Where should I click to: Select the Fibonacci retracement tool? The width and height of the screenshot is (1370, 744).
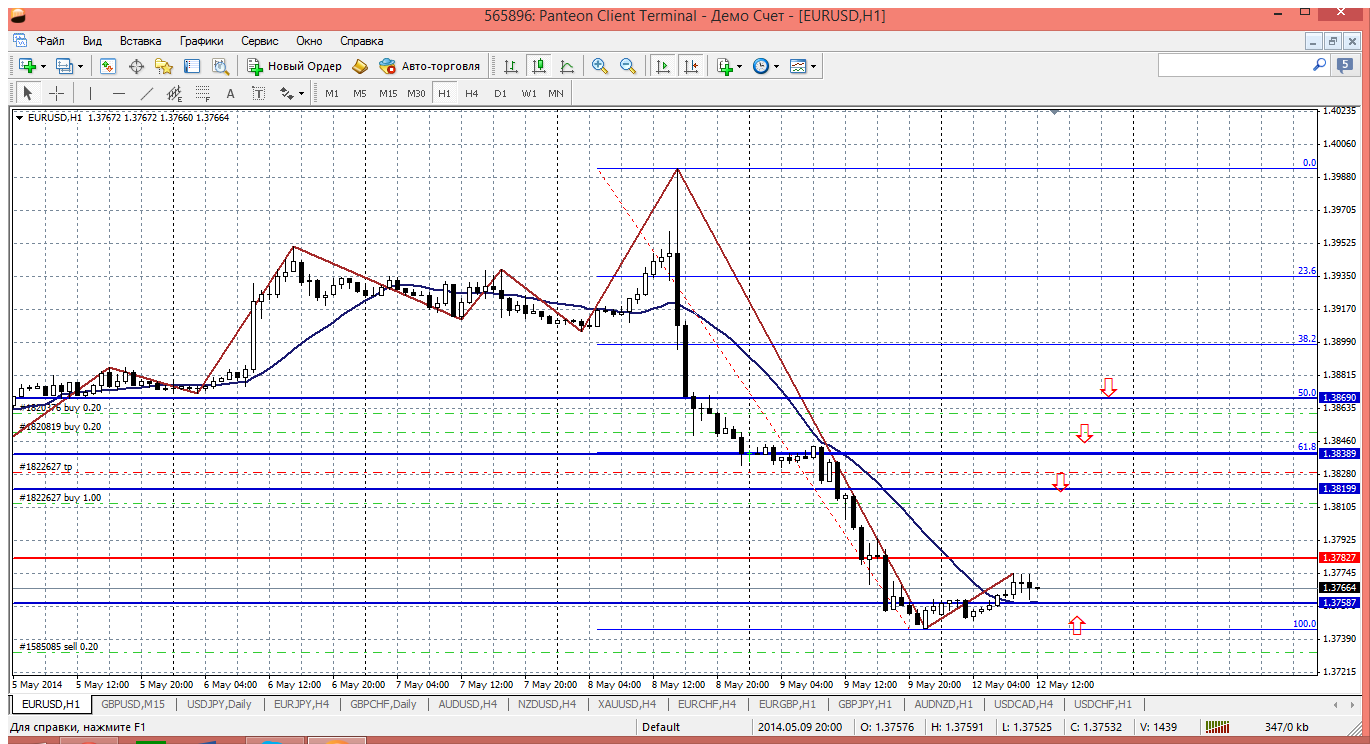(x=203, y=93)
